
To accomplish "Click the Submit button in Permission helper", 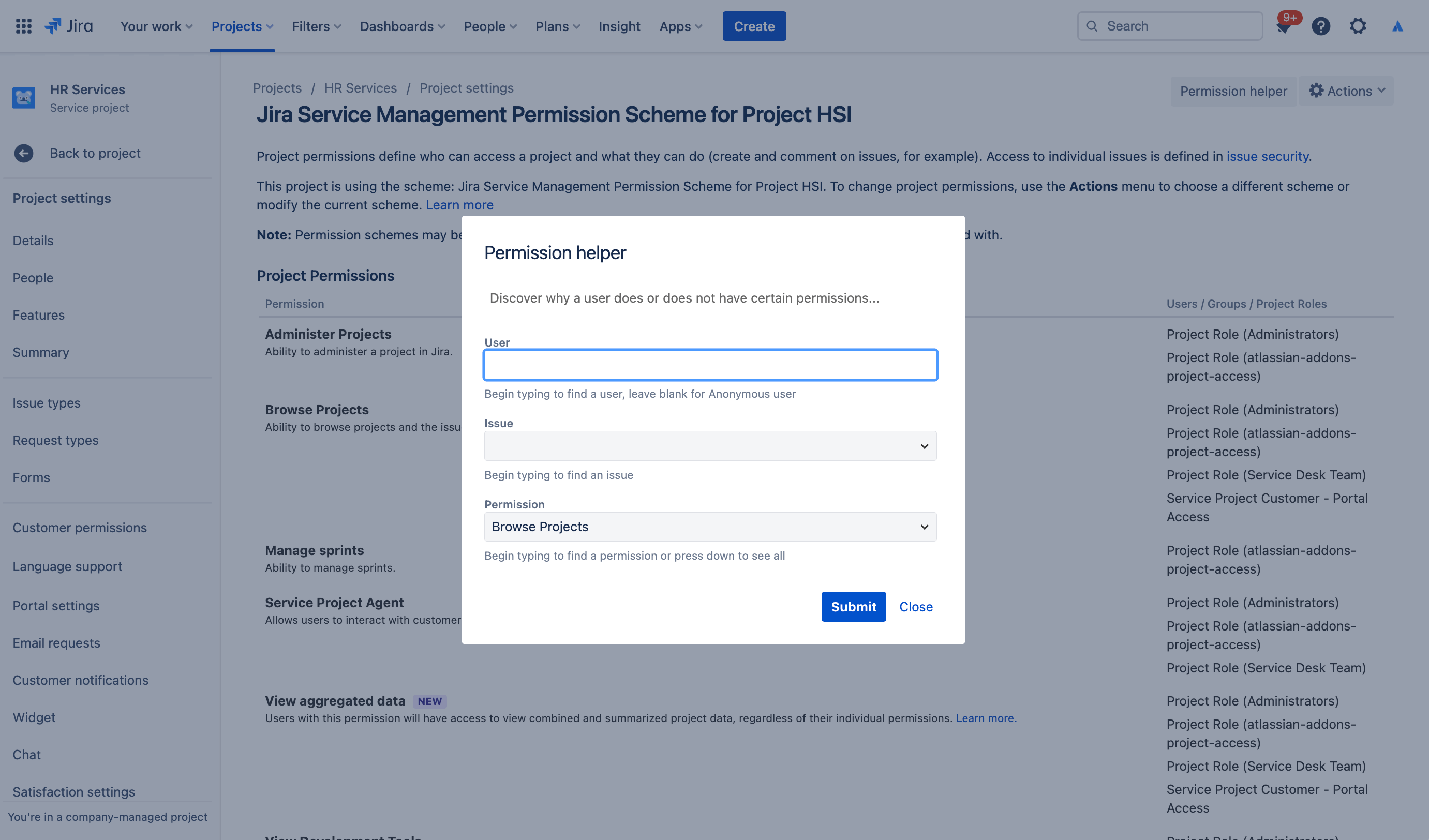I will (x=853, y=606).
